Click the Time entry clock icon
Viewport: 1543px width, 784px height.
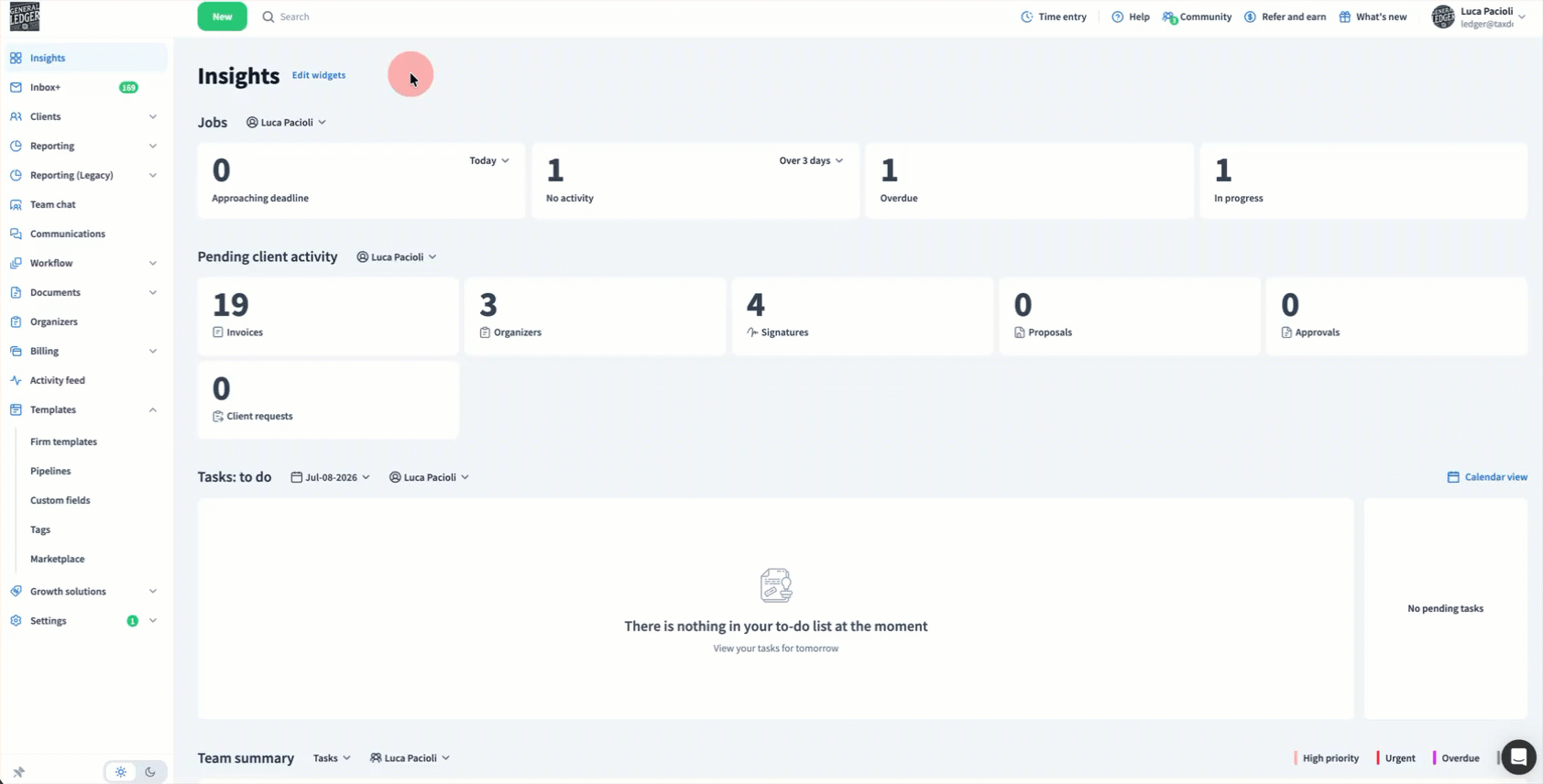coord(1027,16)
